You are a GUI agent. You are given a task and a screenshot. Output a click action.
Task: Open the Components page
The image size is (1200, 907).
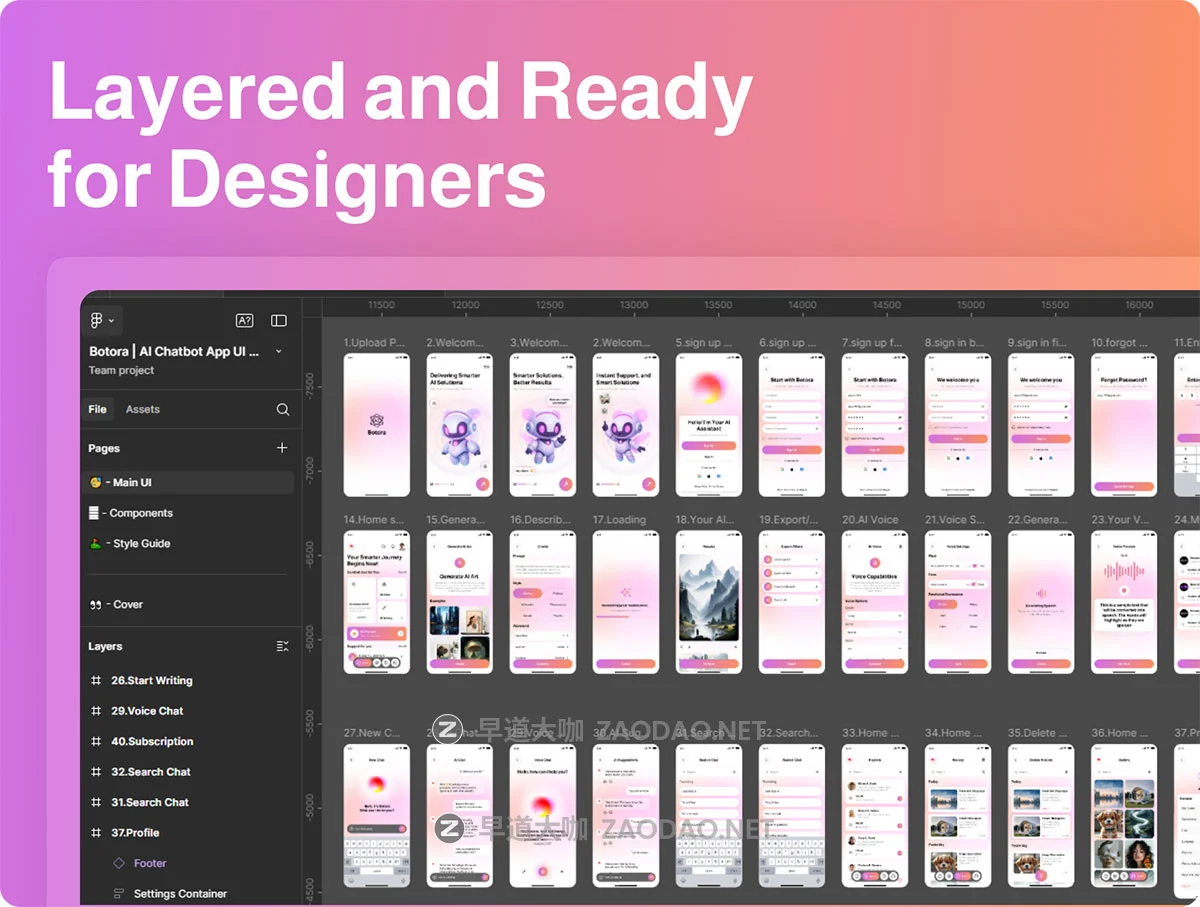pyautogui.click(x=140, y=513)
